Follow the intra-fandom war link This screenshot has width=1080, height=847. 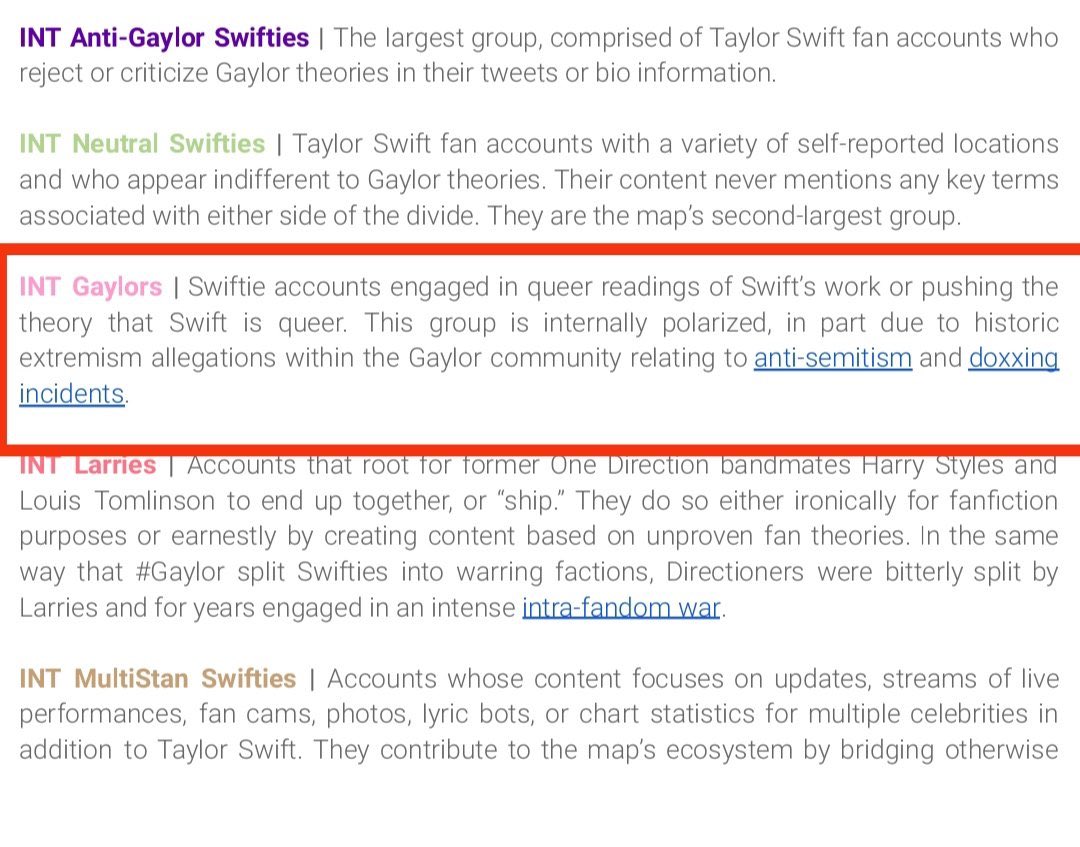(621, 607)
